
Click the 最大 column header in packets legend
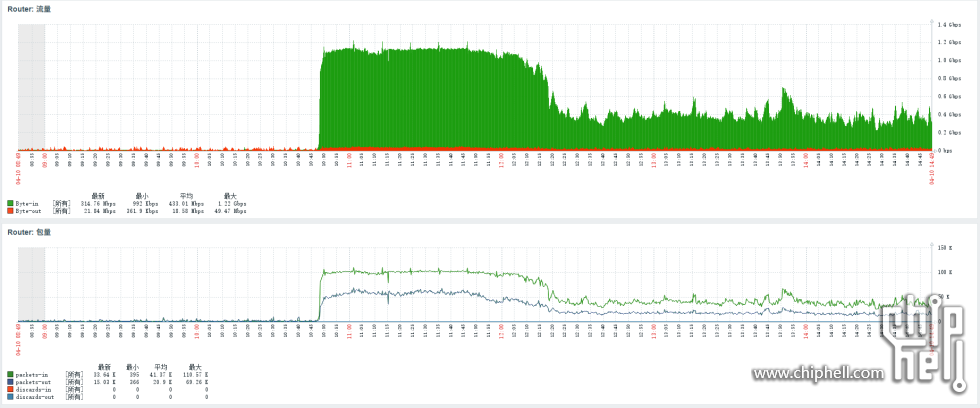tap(195, 367)
